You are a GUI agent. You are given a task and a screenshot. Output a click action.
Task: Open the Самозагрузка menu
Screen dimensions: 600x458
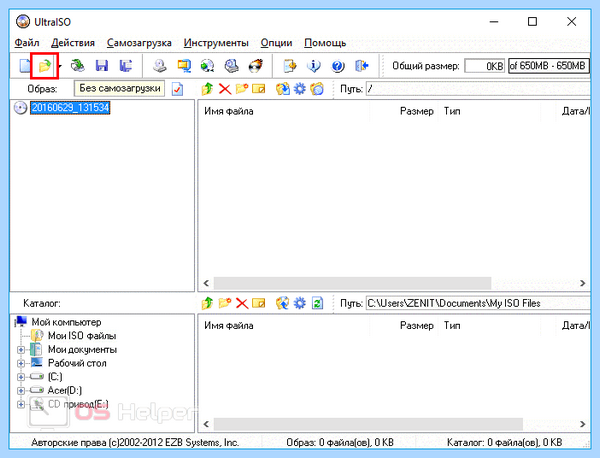[139, 42]
